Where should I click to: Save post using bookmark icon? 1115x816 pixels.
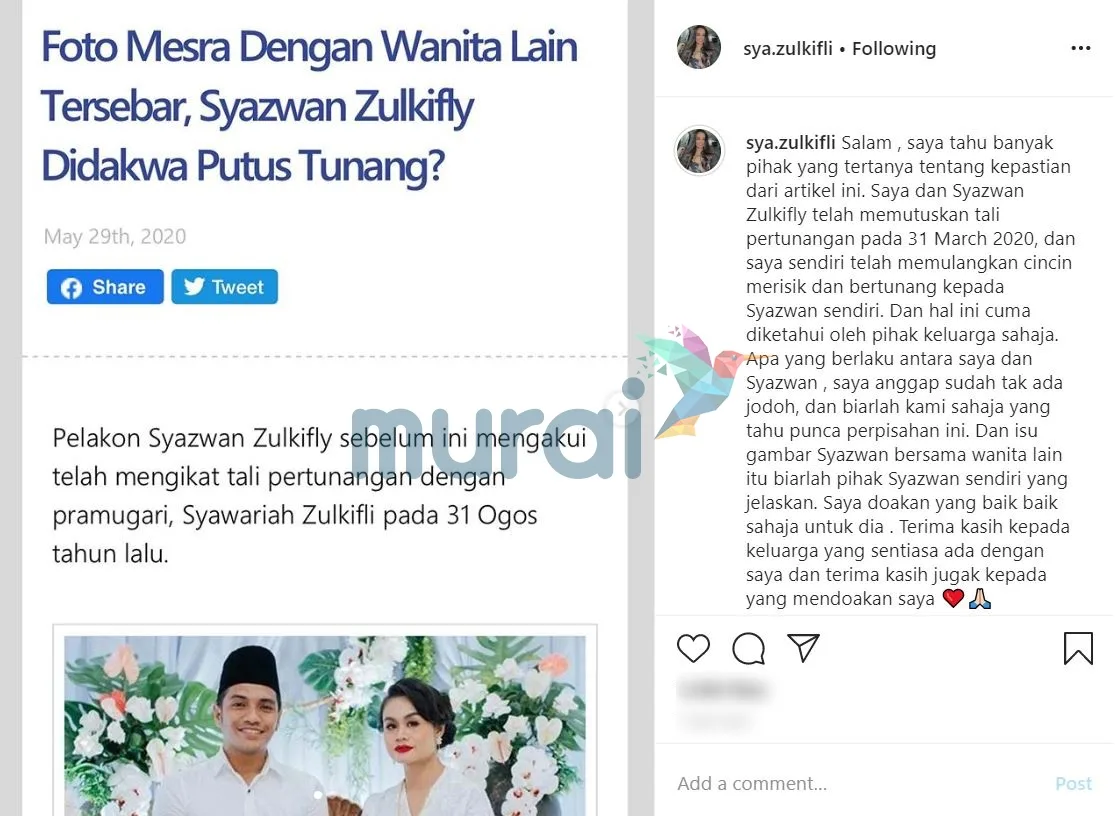click(1078, 648)
